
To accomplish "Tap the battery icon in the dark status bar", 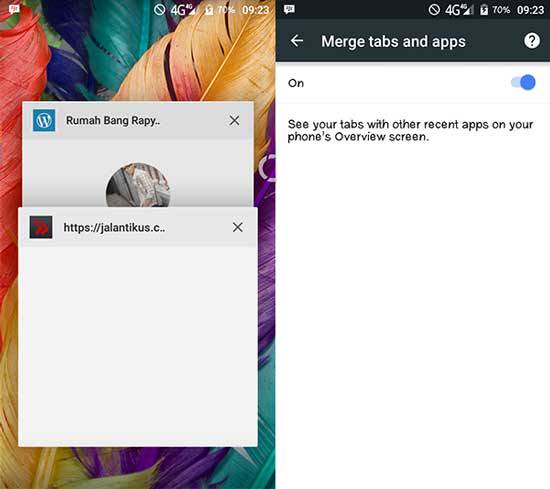I will 484,10.
